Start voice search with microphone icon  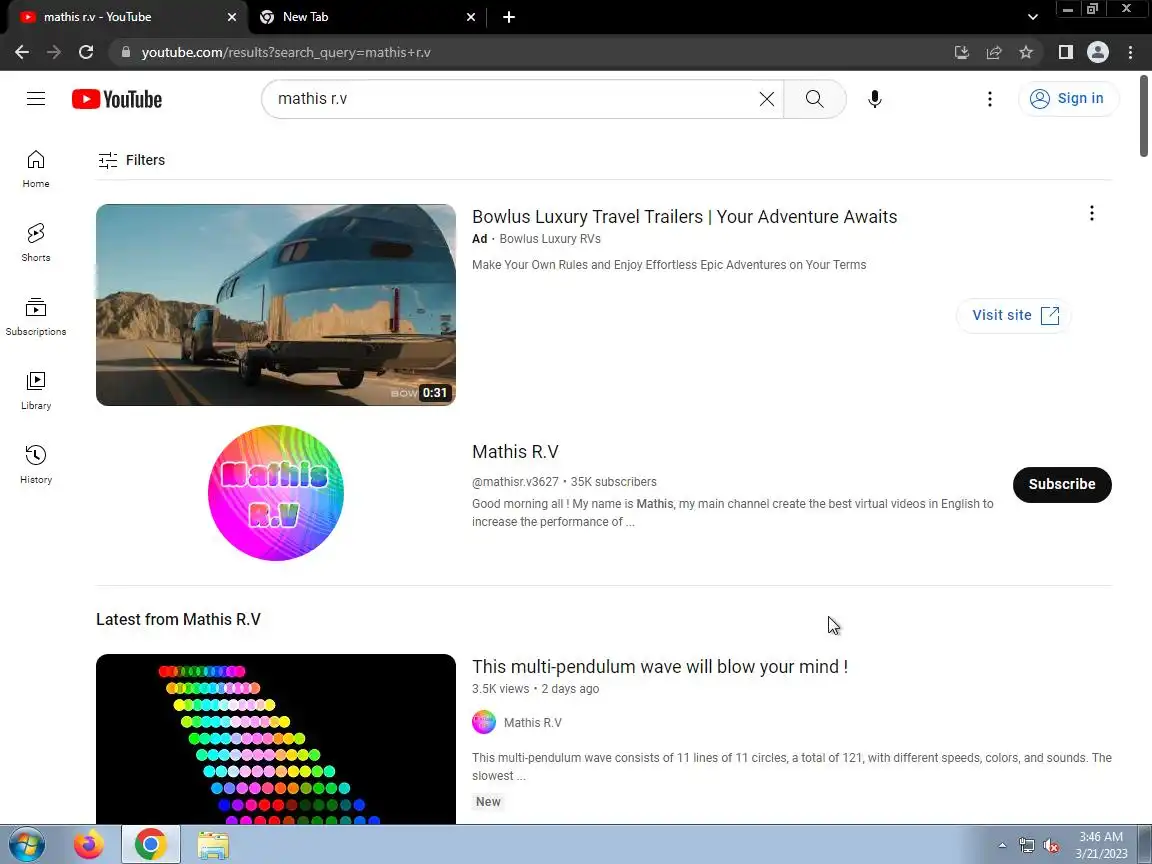coord(874,99)
